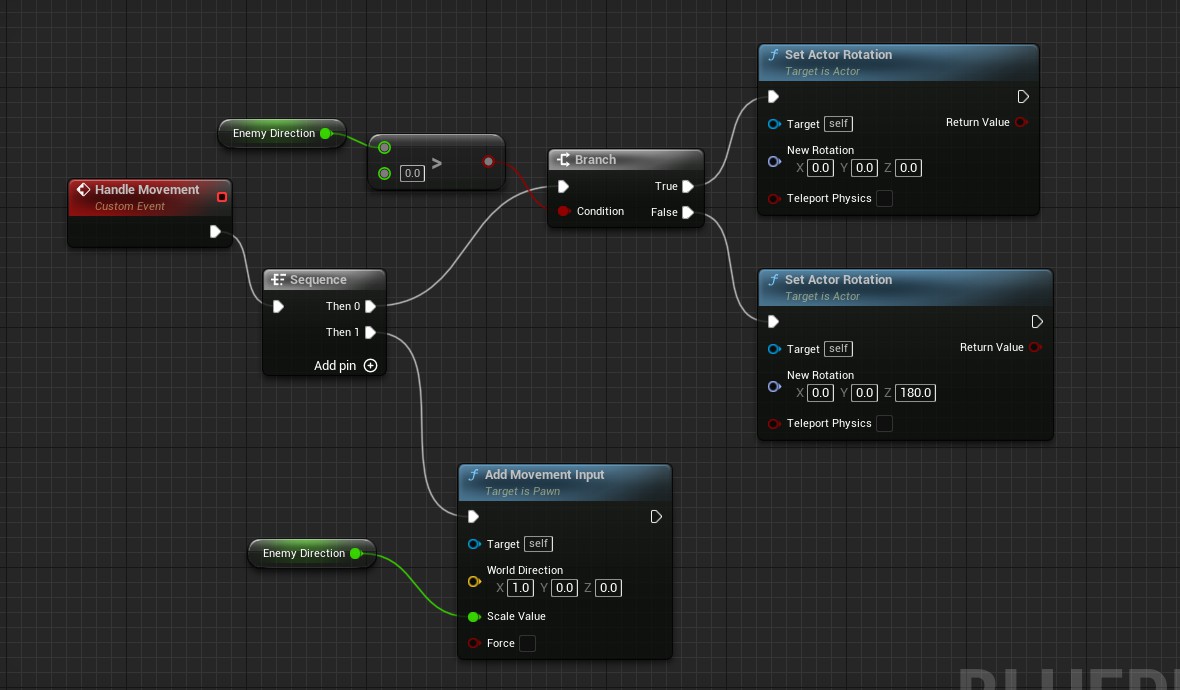Click the upper Enemy Direction variable node

pyautogui.click(x=273, y=134)
